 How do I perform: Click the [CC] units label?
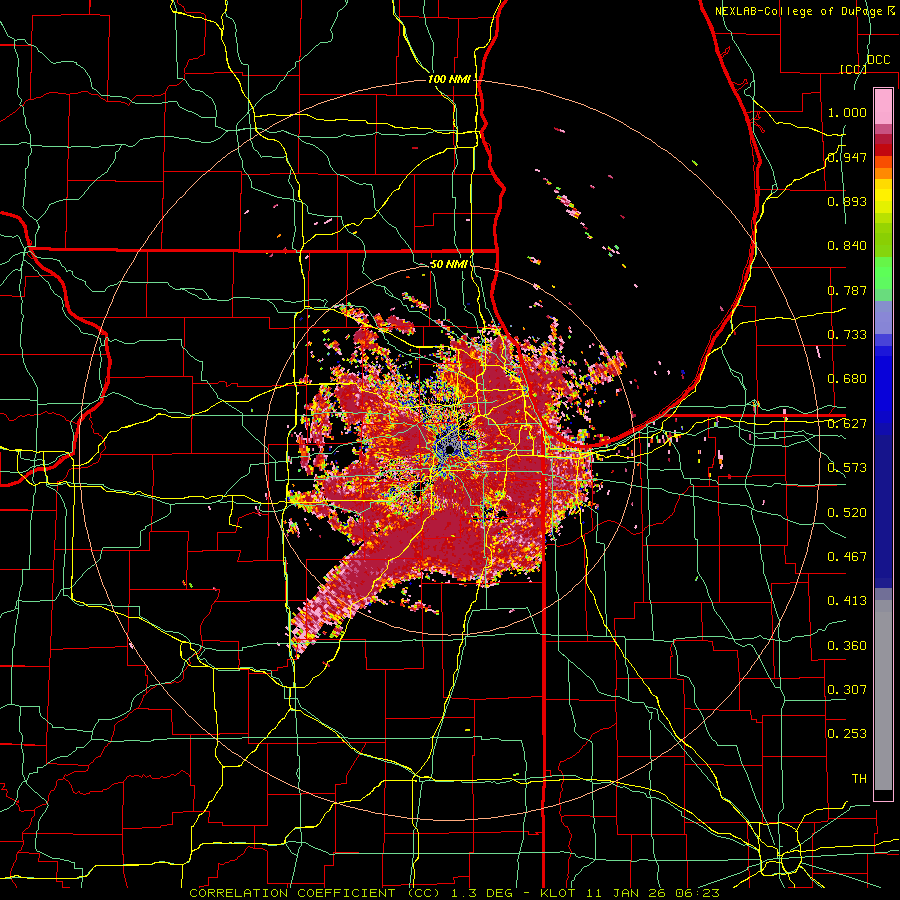pyautogui.click(x=853, y=69)
